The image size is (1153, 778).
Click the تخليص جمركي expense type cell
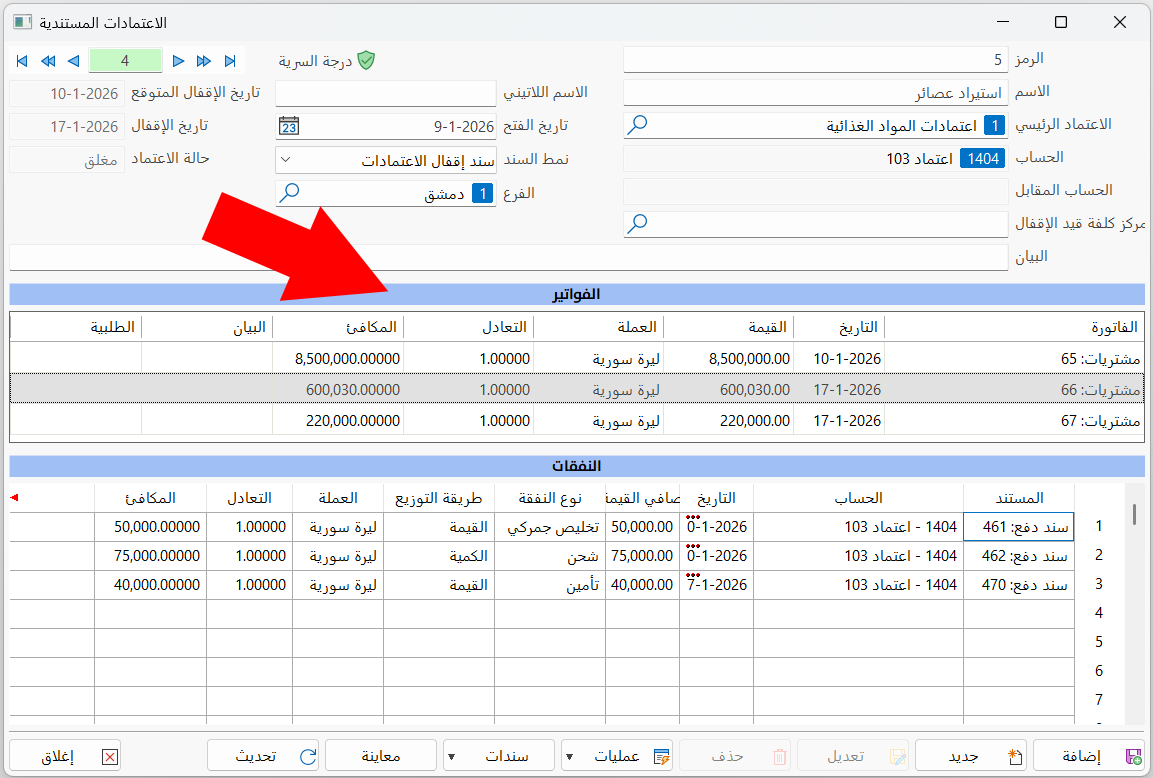click(x=550, y=527)
